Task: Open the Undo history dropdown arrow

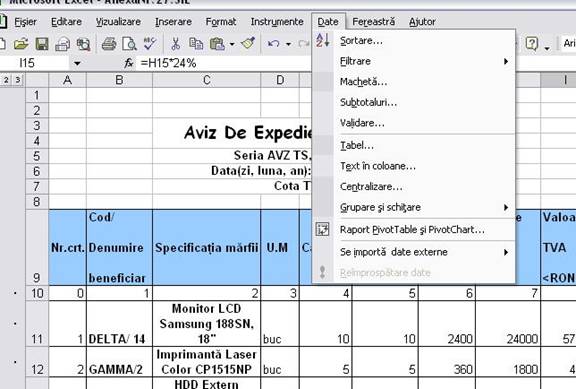Action: pyautogui.click(x=288, y=44)
